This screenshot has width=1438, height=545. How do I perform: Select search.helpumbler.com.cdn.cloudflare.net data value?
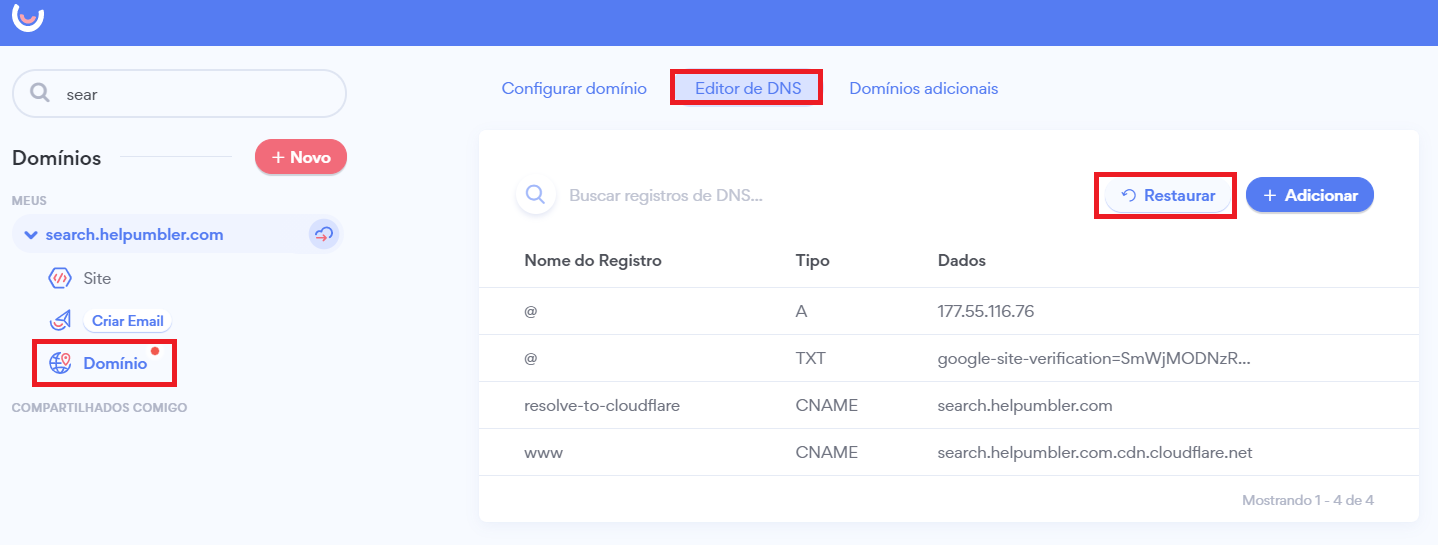click(1095, 452)
